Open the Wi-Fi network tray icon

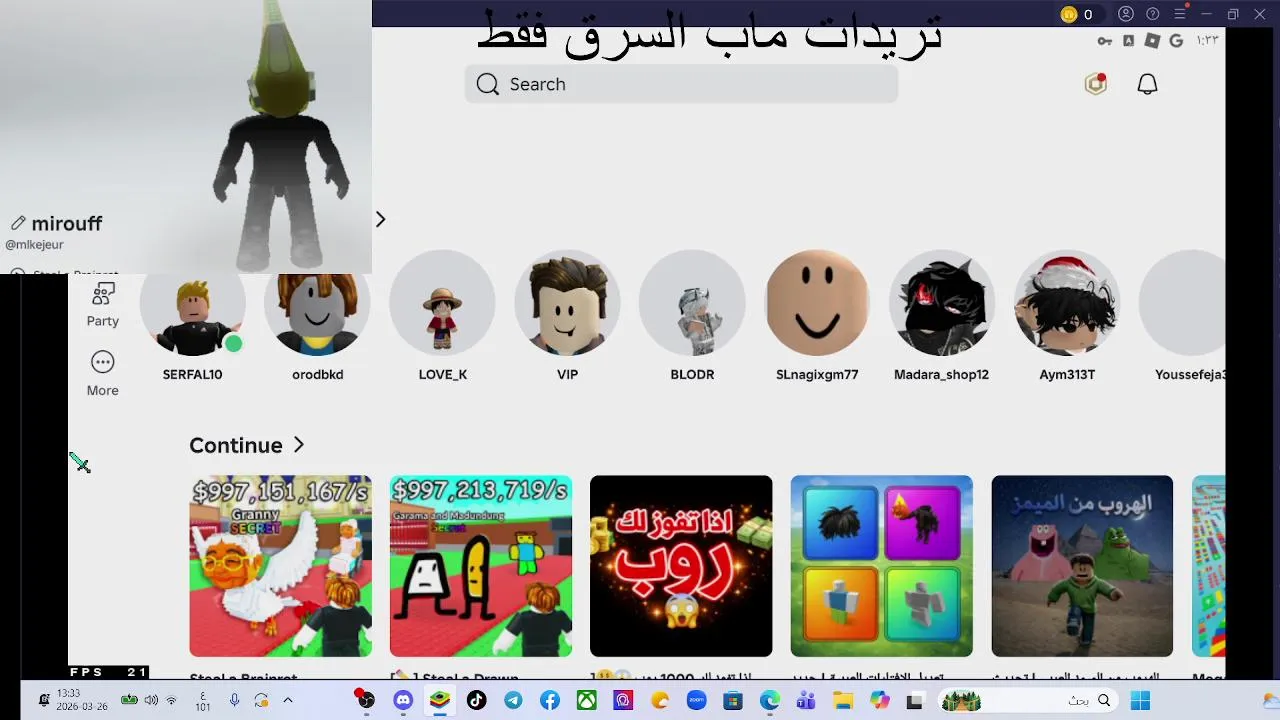click(x=171, y=701)
